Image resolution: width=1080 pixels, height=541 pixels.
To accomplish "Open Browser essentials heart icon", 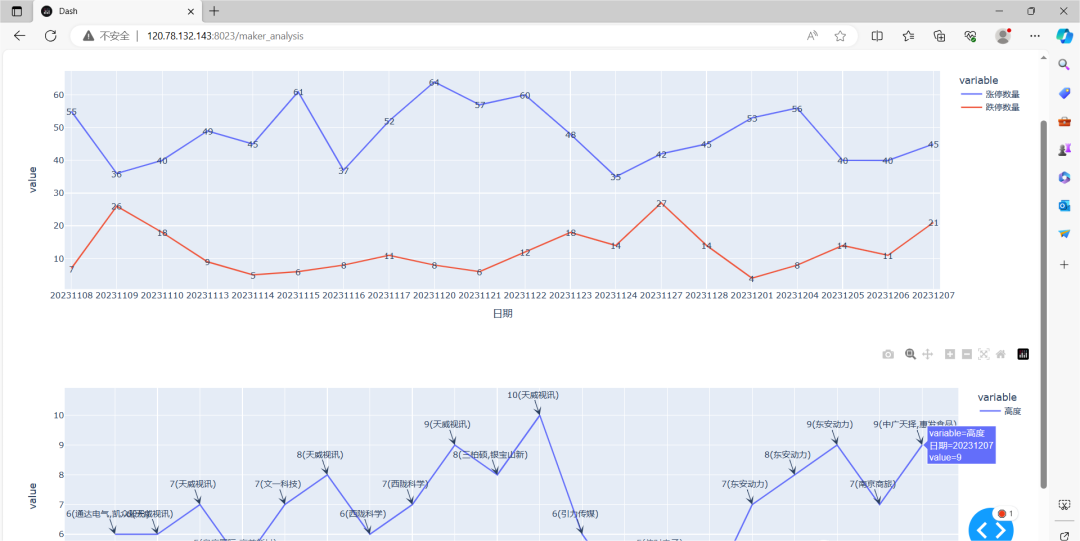I will point(970,36).
